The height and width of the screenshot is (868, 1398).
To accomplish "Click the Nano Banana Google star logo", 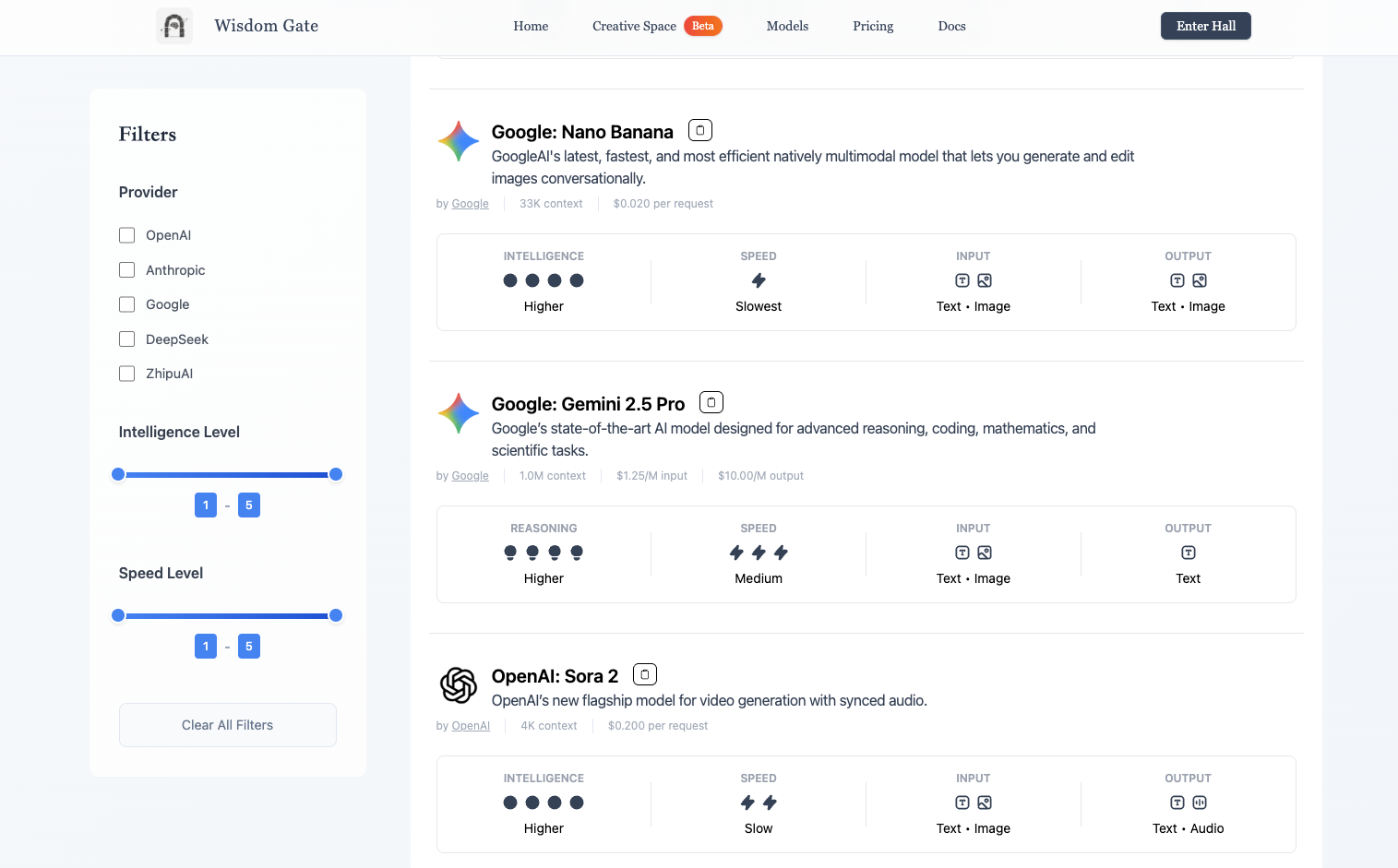I will [459, 141].
